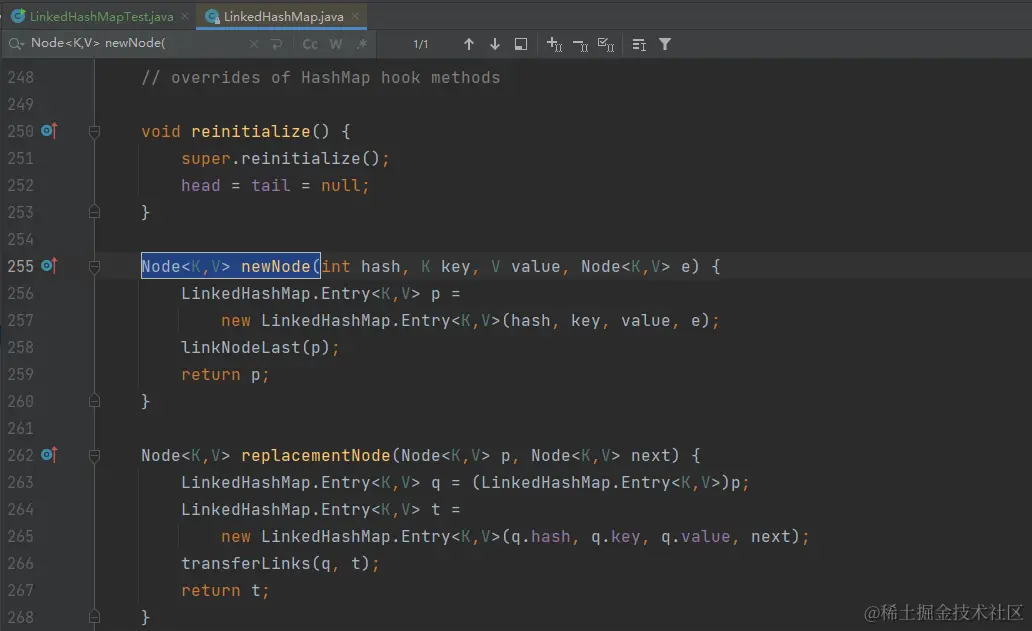
Task: Click the reinitialize method name
Action: pyautogui.click(x=250, y=132)
